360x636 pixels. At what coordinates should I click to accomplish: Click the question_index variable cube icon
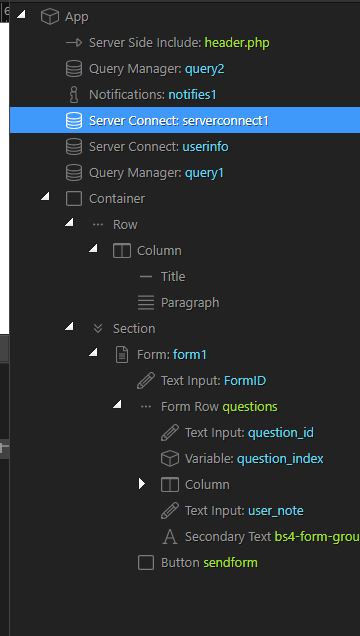[x=170, y=459]
